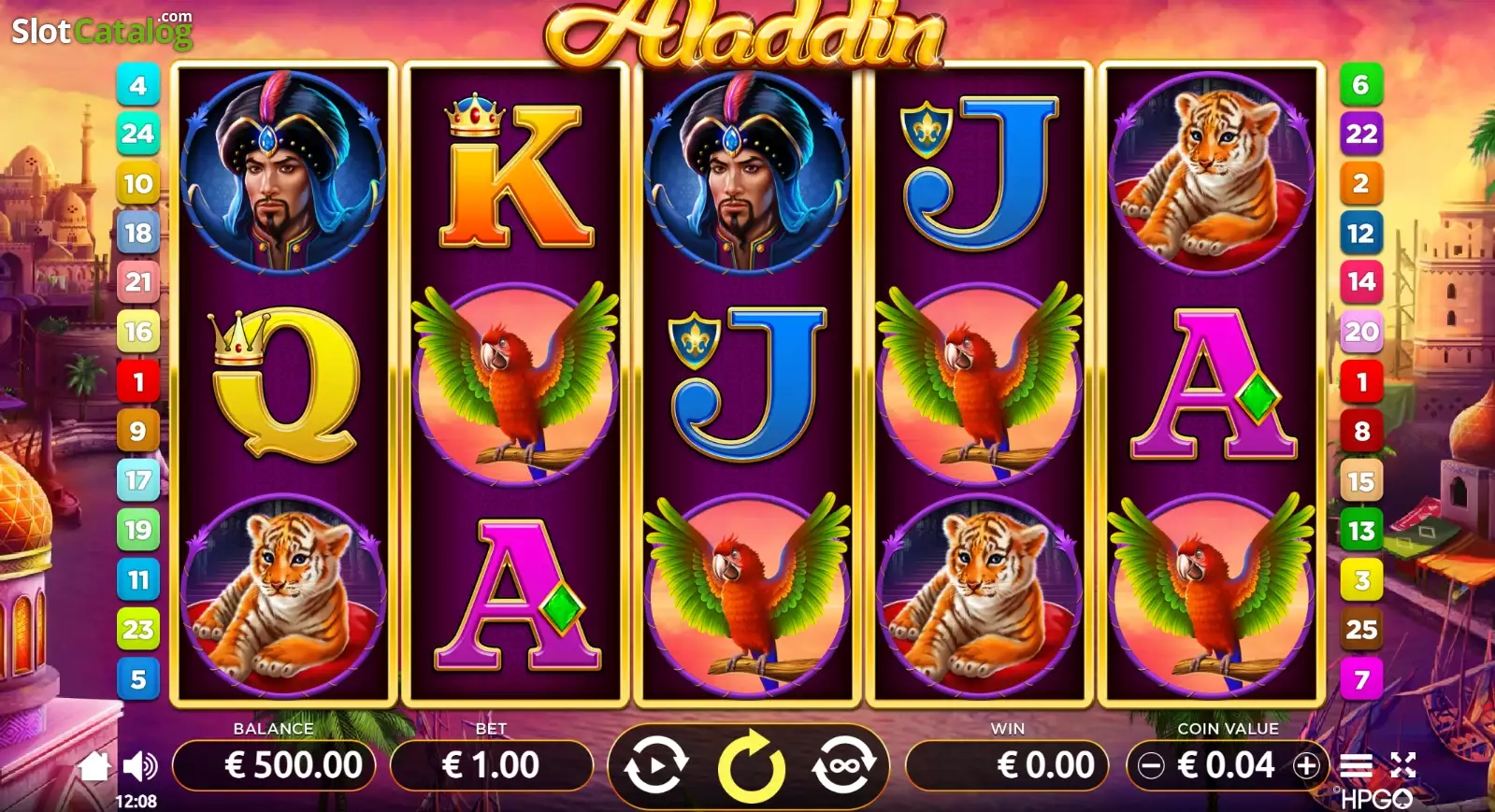The width and height of the screenshot is (1495, 812).
Task: Click the SlotCatalog.com logo
Action: click(102, 30)
